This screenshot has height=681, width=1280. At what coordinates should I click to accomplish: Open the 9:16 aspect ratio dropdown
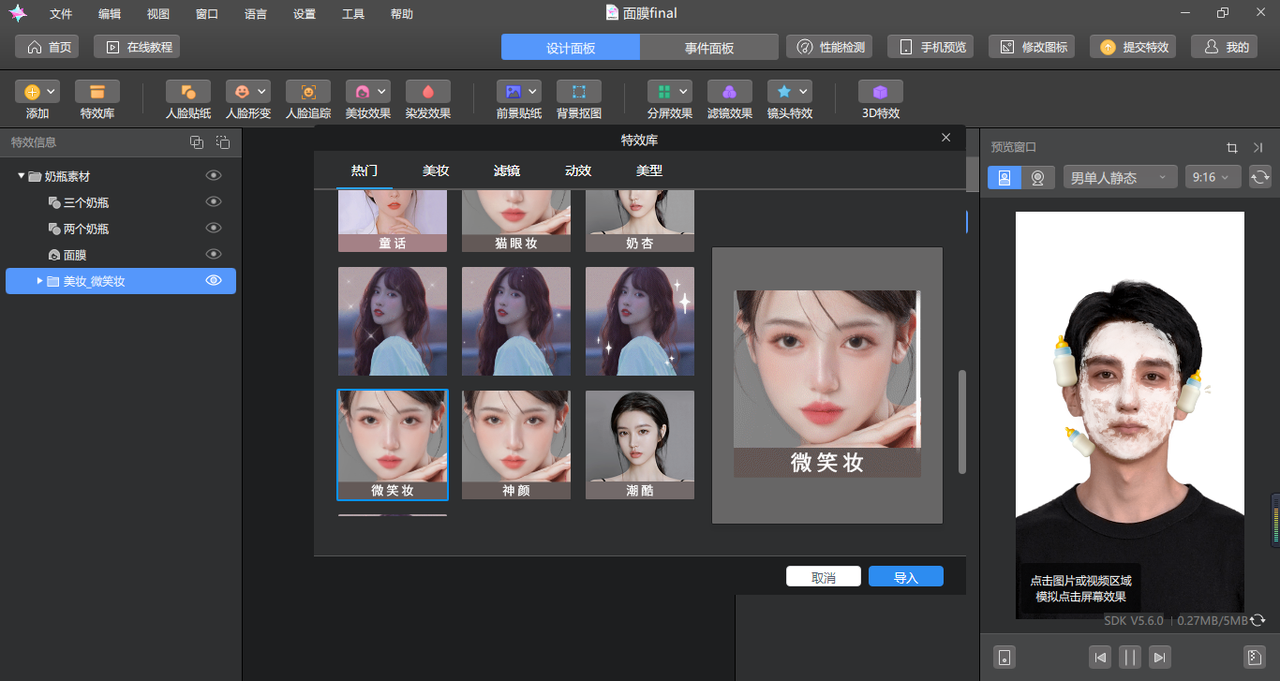[1213, 177]
